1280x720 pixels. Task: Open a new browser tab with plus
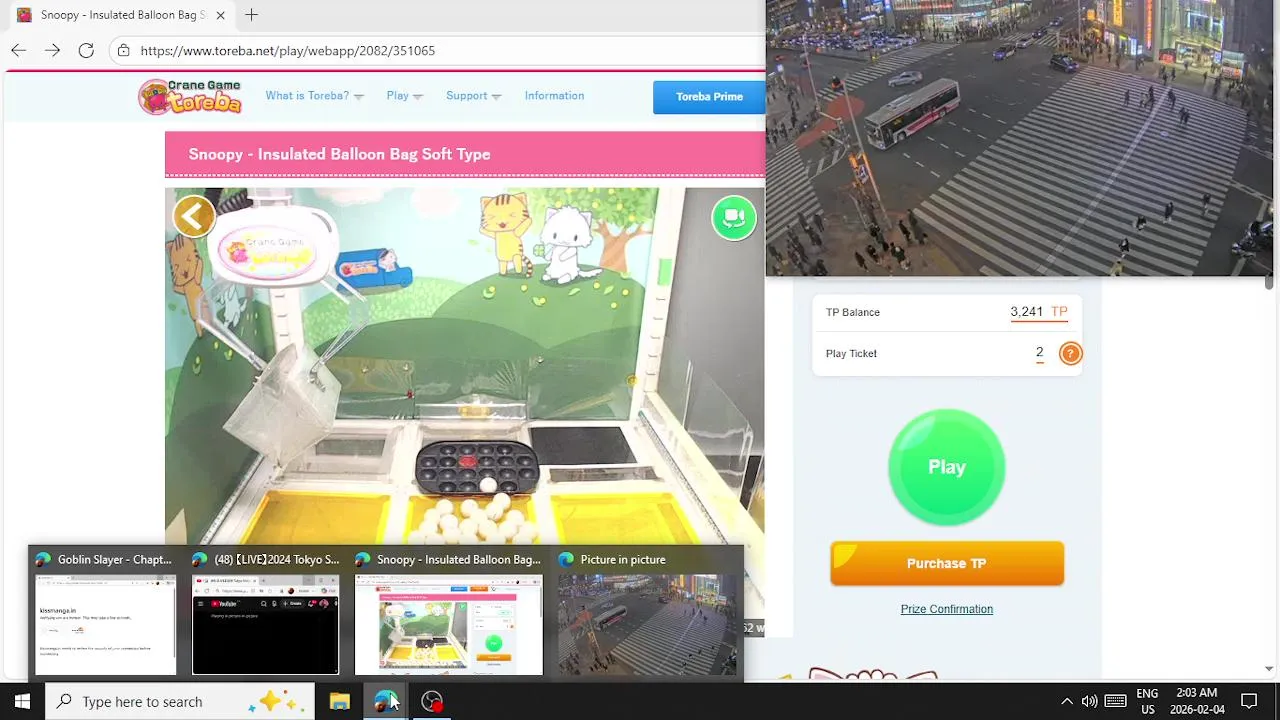[x=251, y=15]
